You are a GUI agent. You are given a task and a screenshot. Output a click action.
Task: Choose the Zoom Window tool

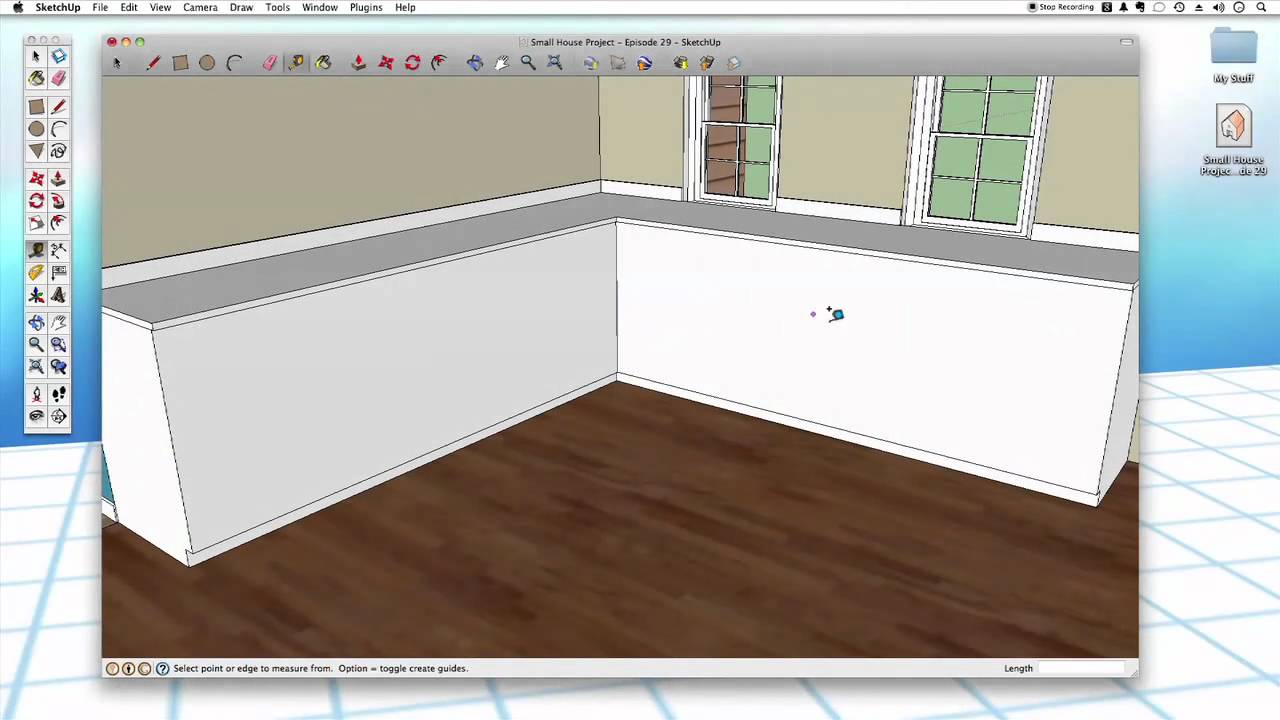pyautogui.click(x=59, y=345)
